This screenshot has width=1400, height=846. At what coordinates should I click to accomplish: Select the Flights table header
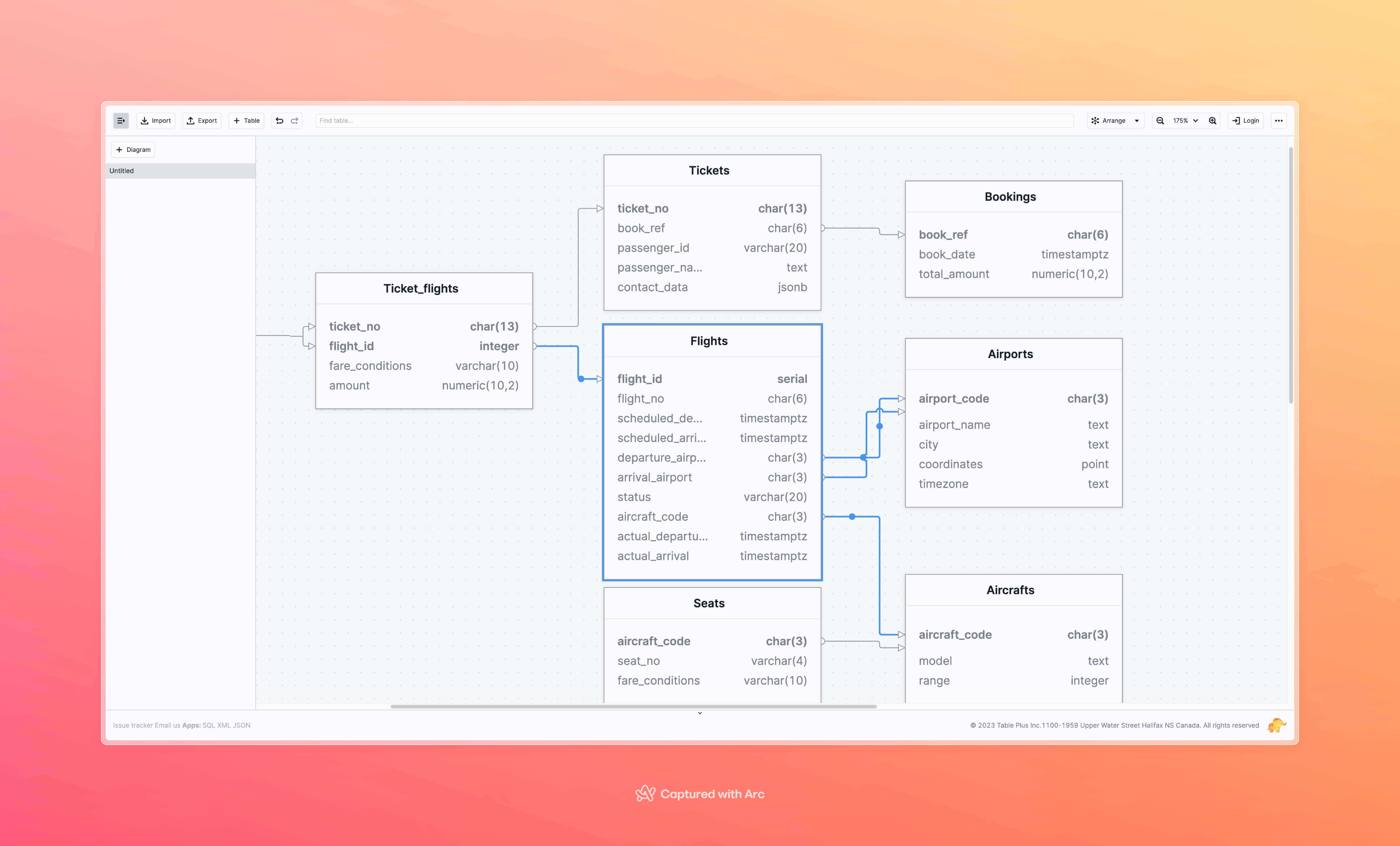[x=709, y=341]
